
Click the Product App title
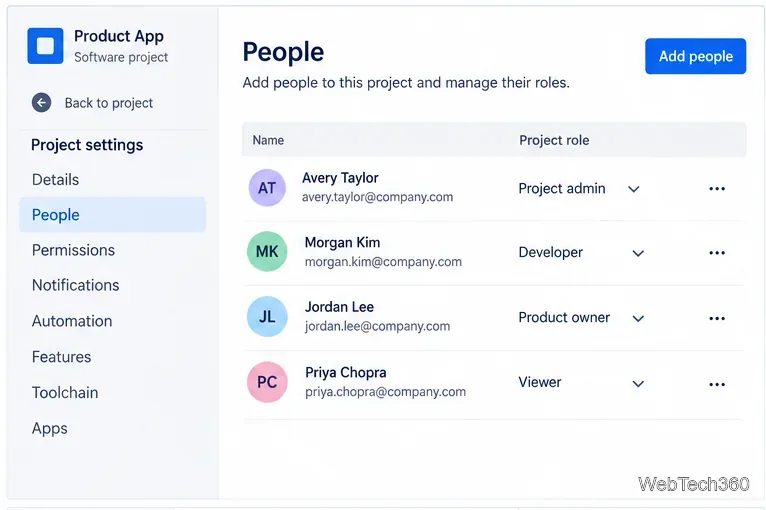point(119,36)
